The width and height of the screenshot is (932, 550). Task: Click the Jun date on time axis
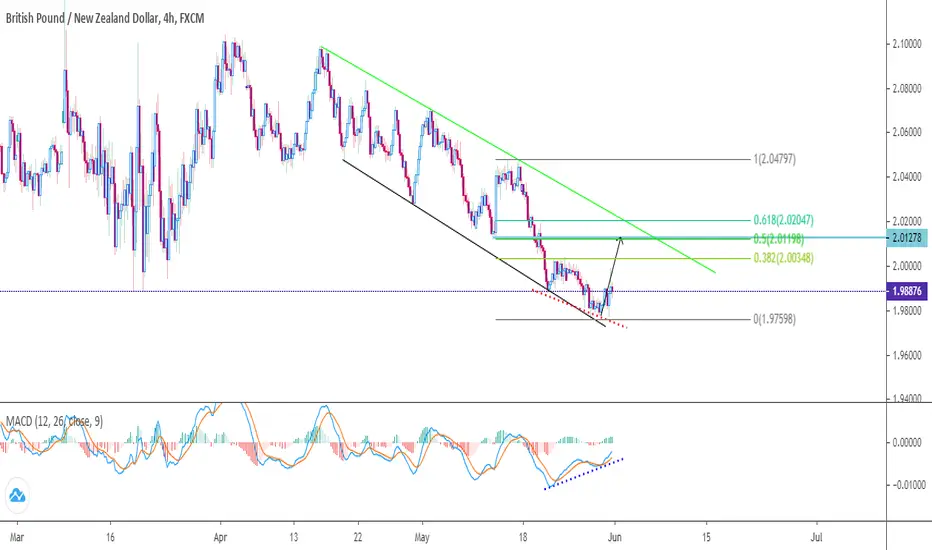[615, 538]
